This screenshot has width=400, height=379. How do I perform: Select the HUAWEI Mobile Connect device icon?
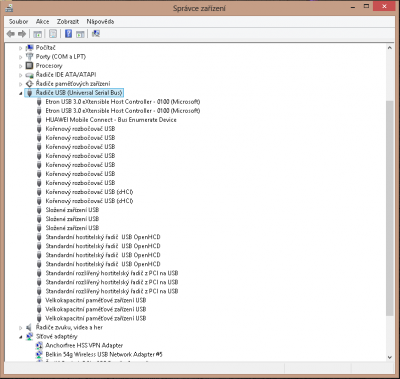pyautogui.click(x=39, y=120)
